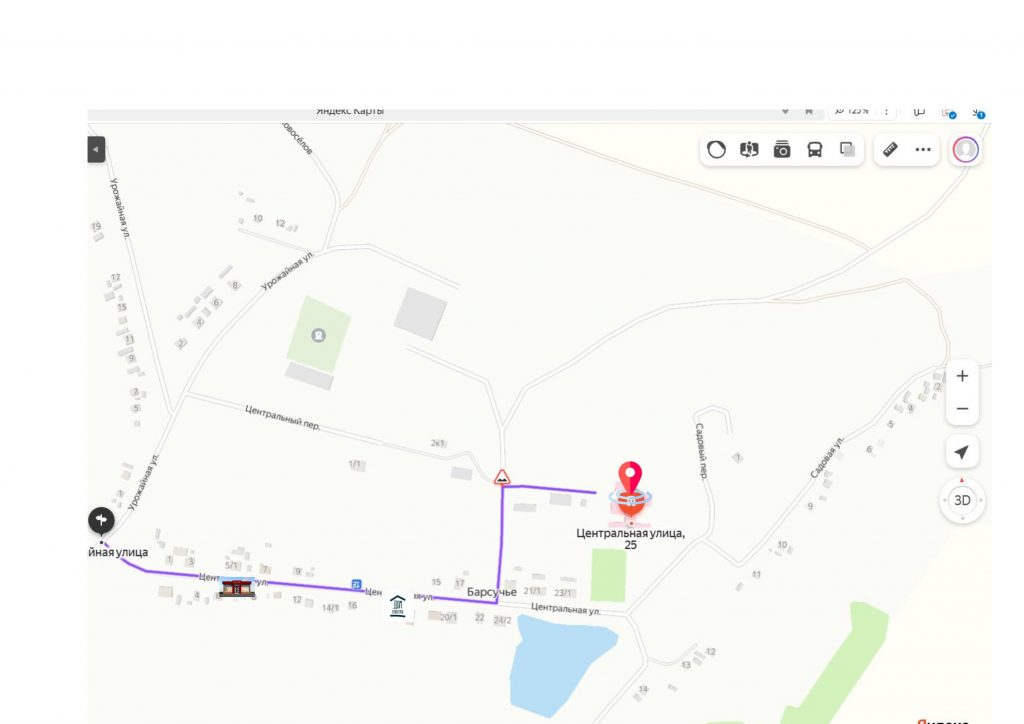Open the user profile avatar
Viewport: 1024px width, 724px height.
pyautogui.click(x=965, y=150)
